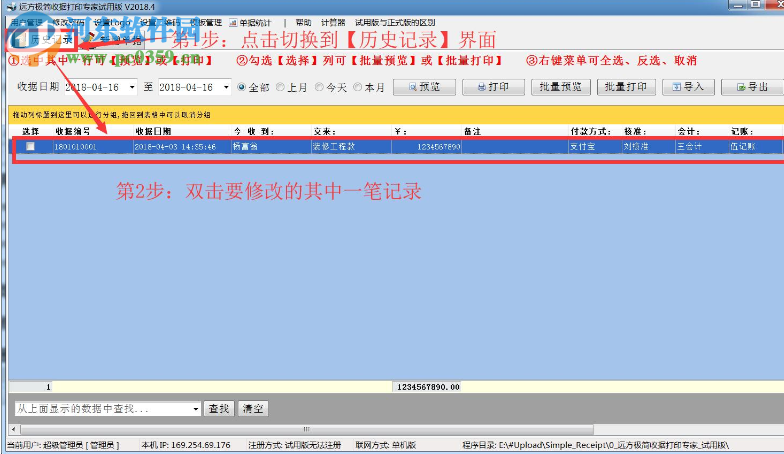Open the 设置Logo menu item

click(x=112, y=22)
